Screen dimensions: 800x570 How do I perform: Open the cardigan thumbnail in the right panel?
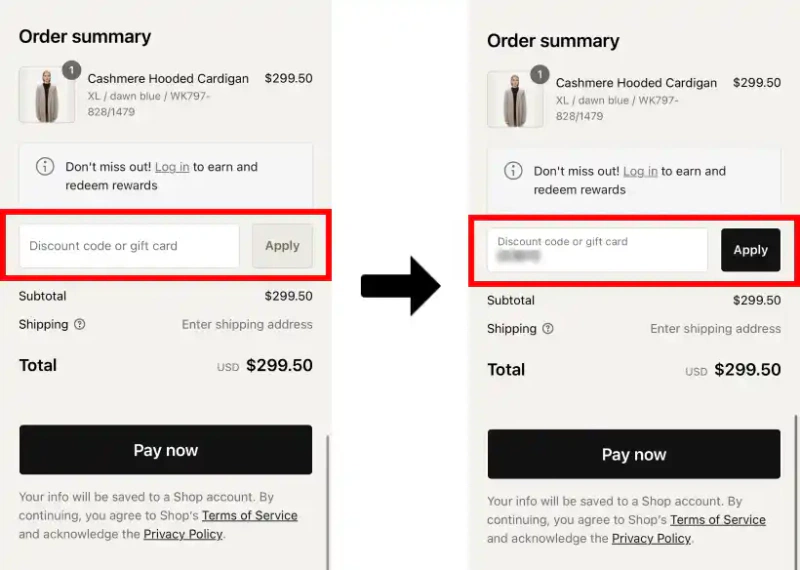pyautogui.click(x=514, y=100)
